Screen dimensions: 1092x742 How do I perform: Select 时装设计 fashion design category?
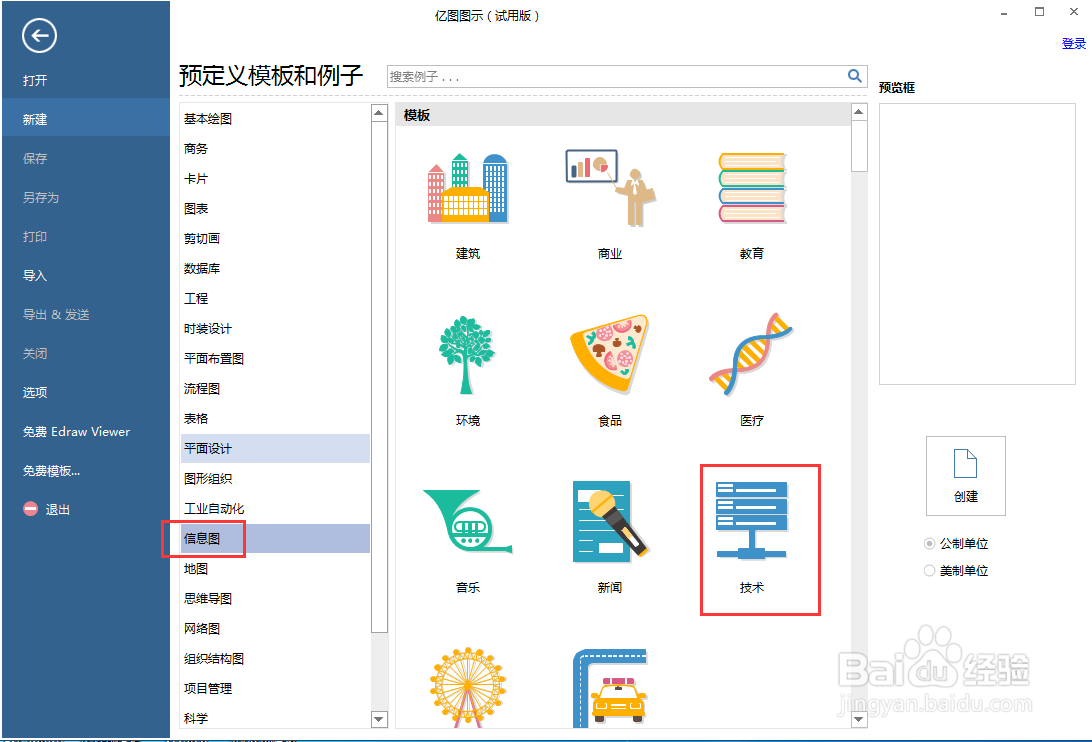(x=275, y=328)
